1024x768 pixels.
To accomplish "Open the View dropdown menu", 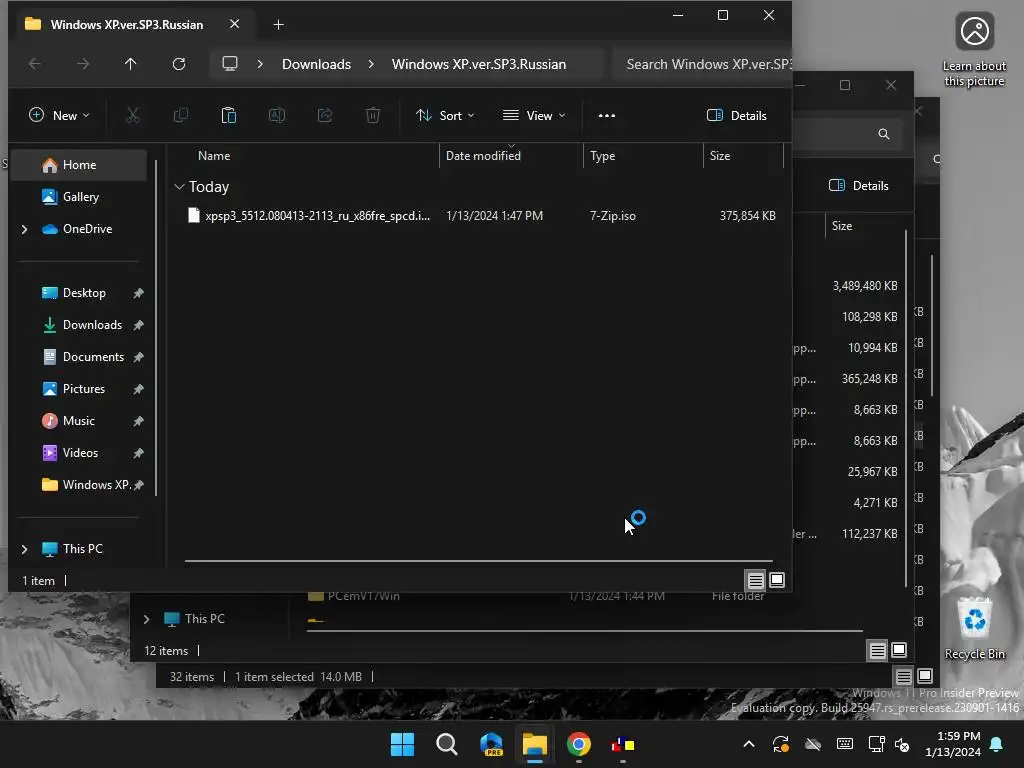I will click(534, 116).
